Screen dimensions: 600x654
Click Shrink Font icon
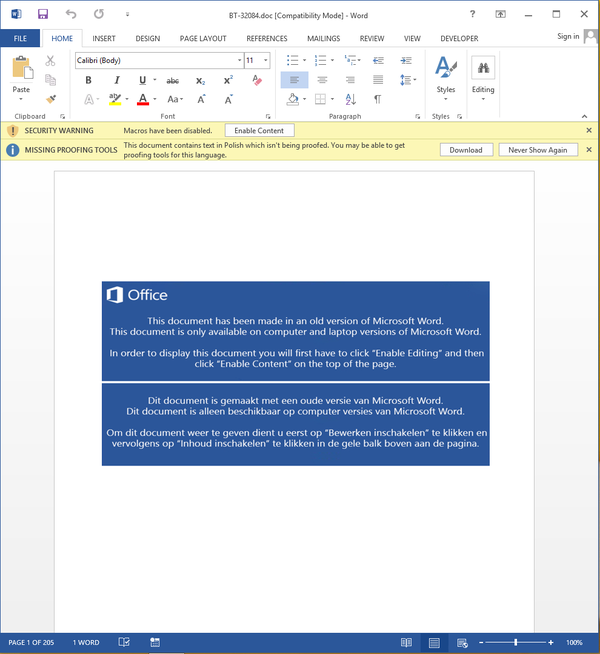[228, 99]
